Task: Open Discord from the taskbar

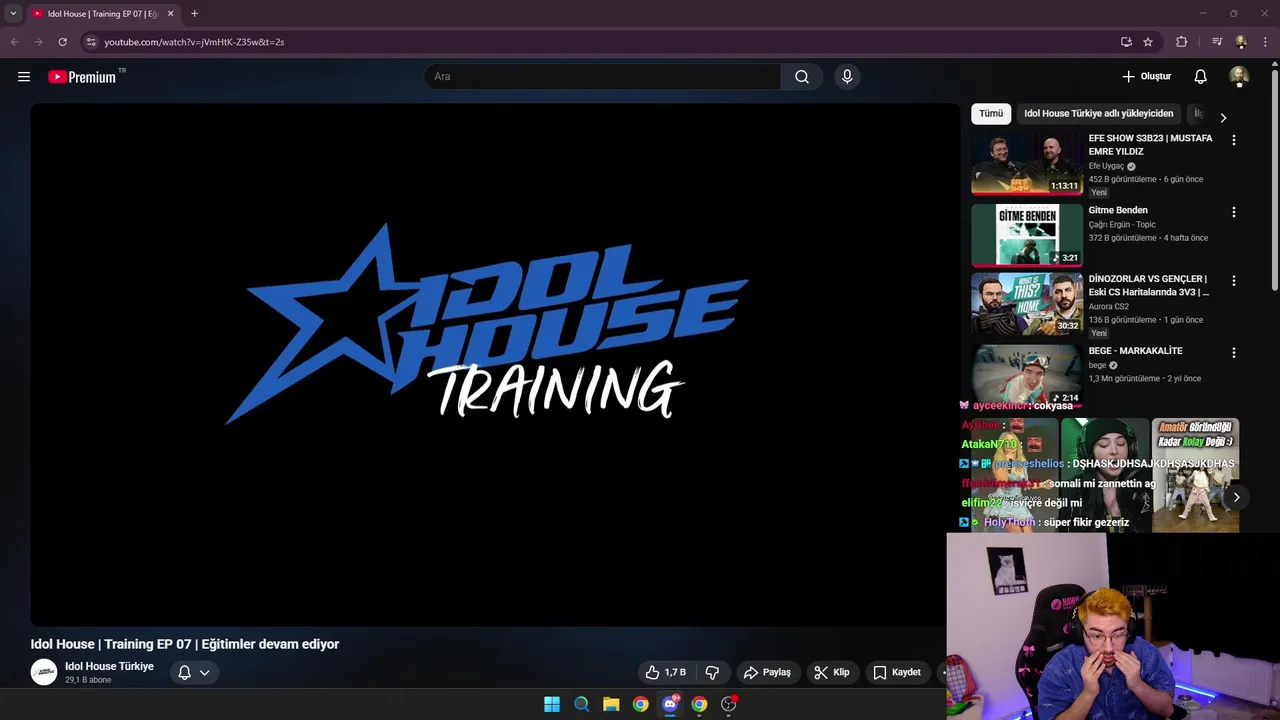Action: click(x=670, y=704)
